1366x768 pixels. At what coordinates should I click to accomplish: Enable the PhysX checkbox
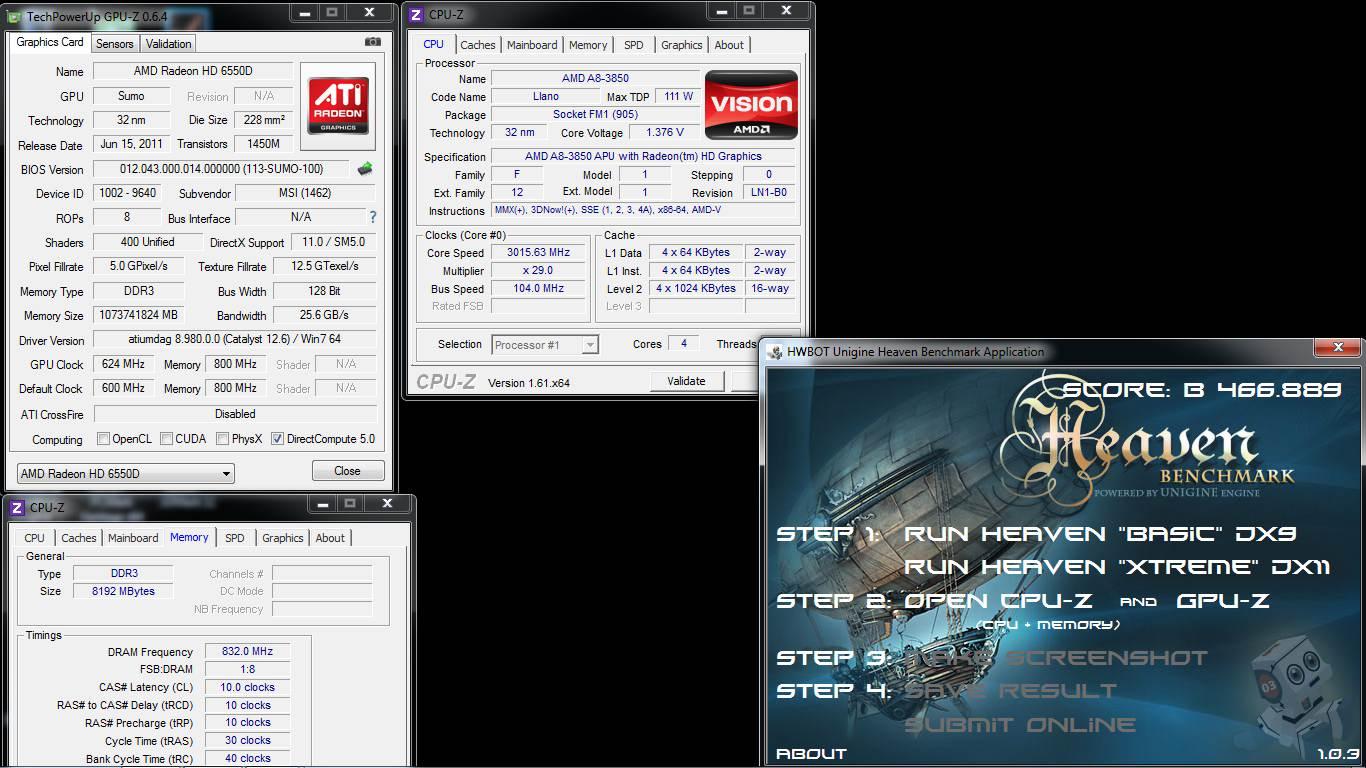pos(222,439)
